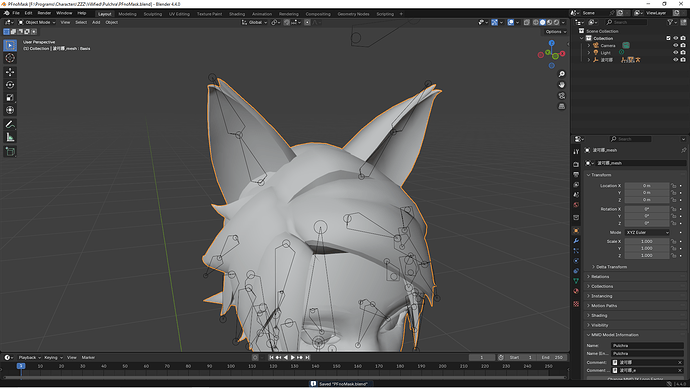Image resolution: width=690 pixels, height=388 pixels.
Task: Open the Add menu in viewport header
Action: [96, 22]
